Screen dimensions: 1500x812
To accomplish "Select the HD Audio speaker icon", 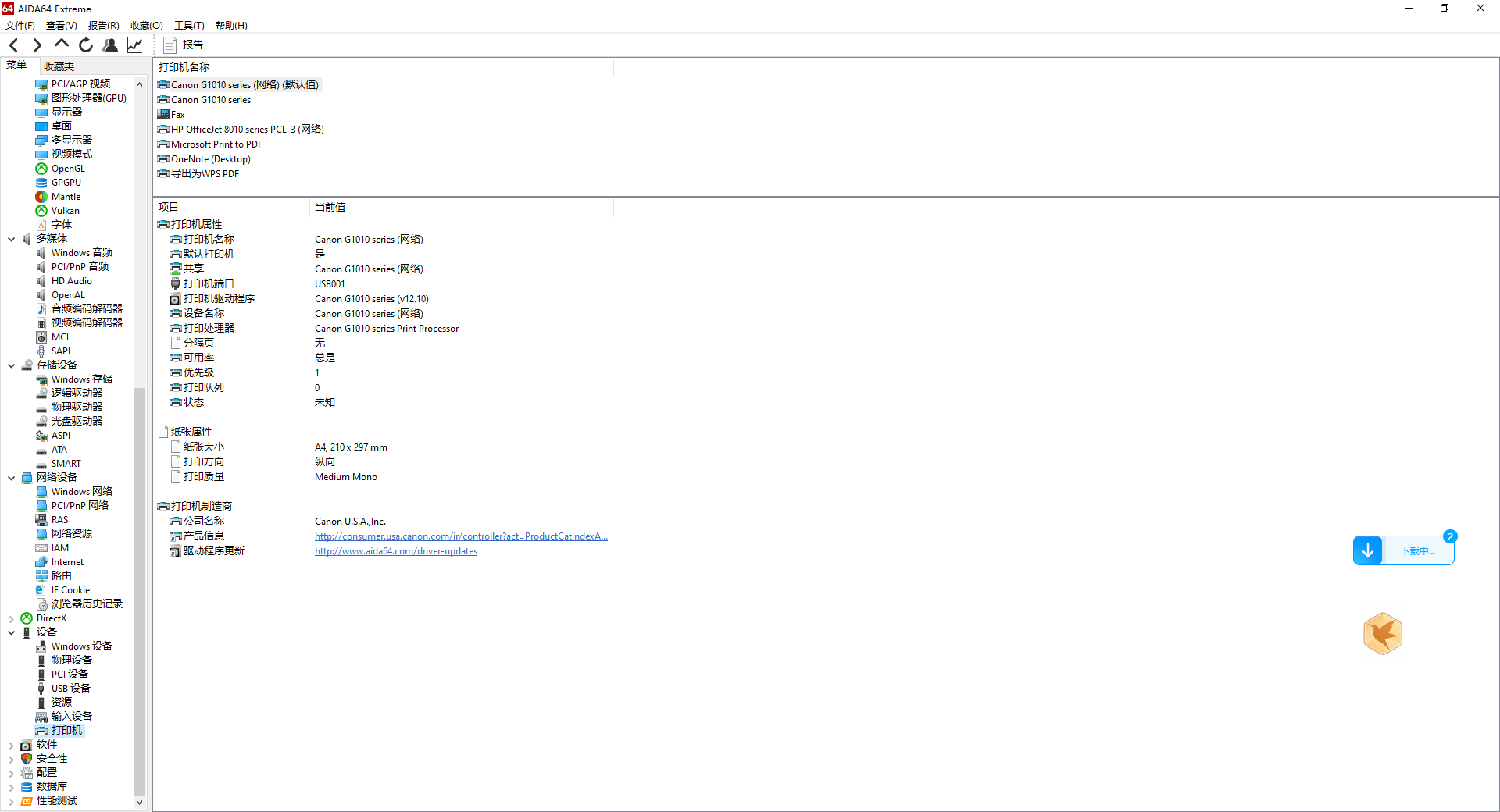I will pos(41,281).
